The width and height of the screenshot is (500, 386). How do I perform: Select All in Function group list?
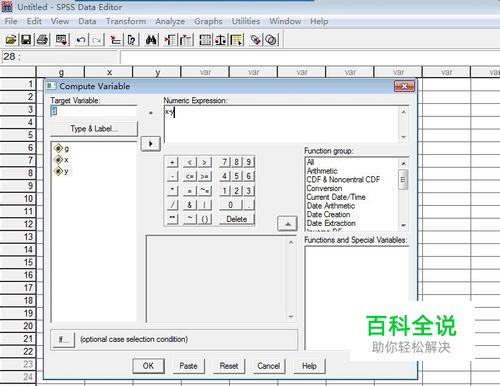click(x=310, y=162)
